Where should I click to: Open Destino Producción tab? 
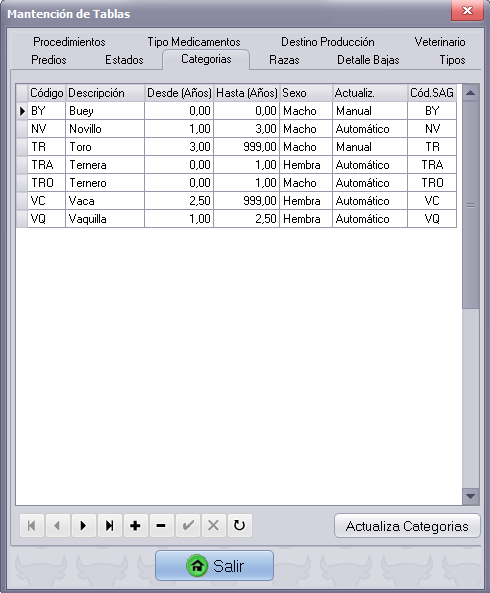tap(328, 42)
